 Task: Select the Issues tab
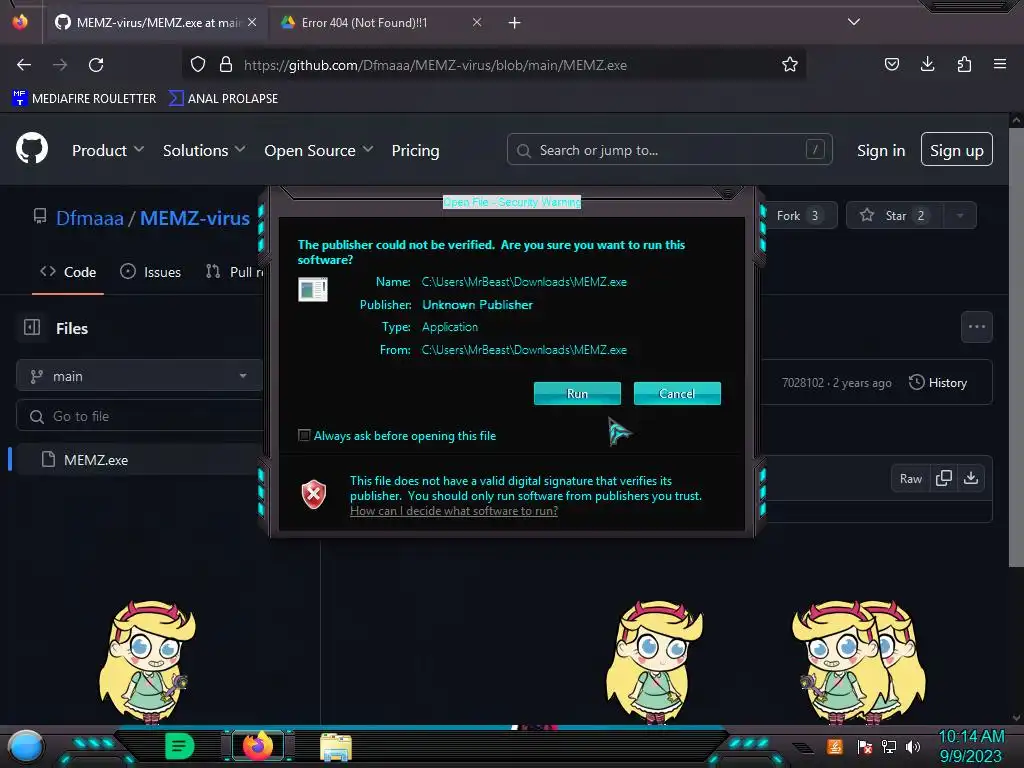[x=150, y=272]
